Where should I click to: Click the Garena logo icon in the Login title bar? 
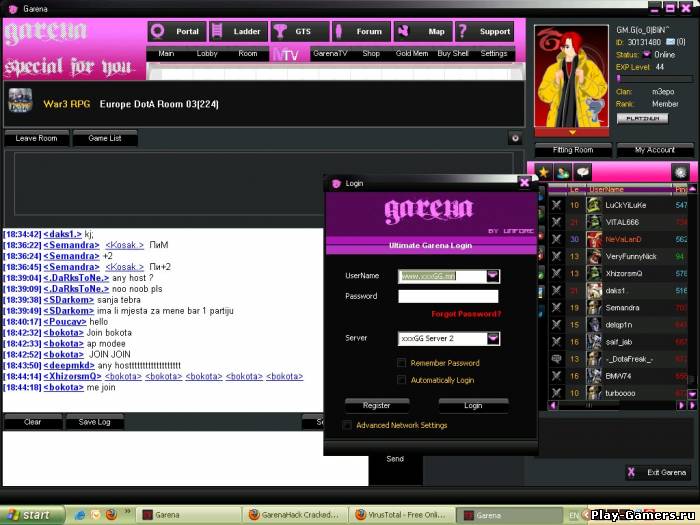pos(336,183)
